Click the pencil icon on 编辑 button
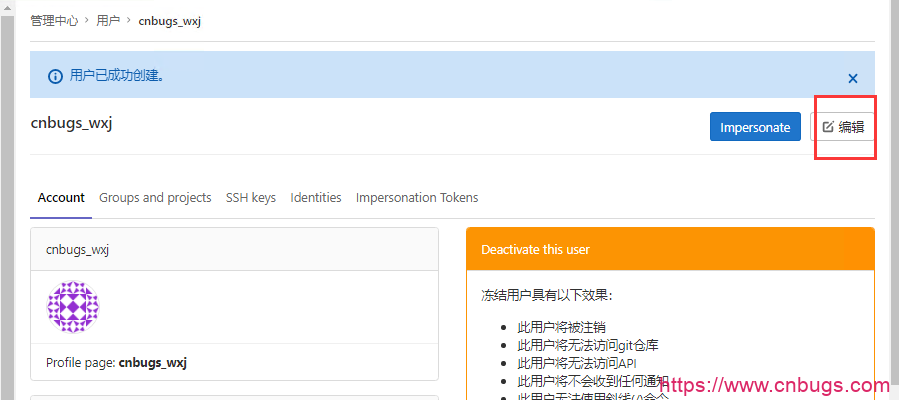The image size is (899, 400). pos(828,127)
